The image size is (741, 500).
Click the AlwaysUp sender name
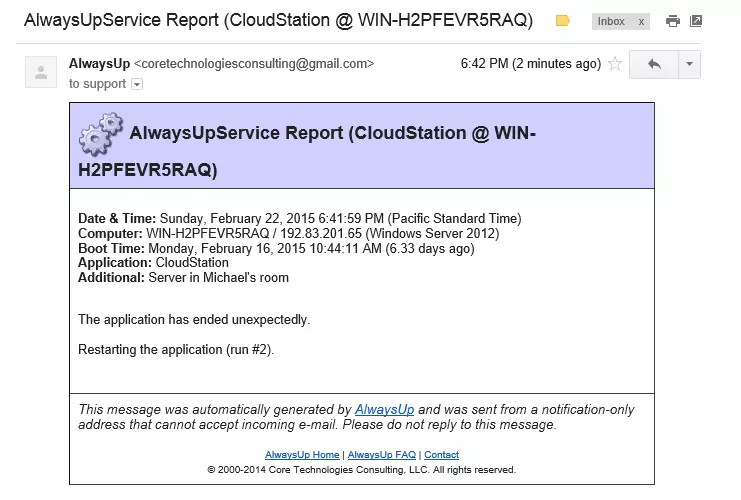(99, 63)
